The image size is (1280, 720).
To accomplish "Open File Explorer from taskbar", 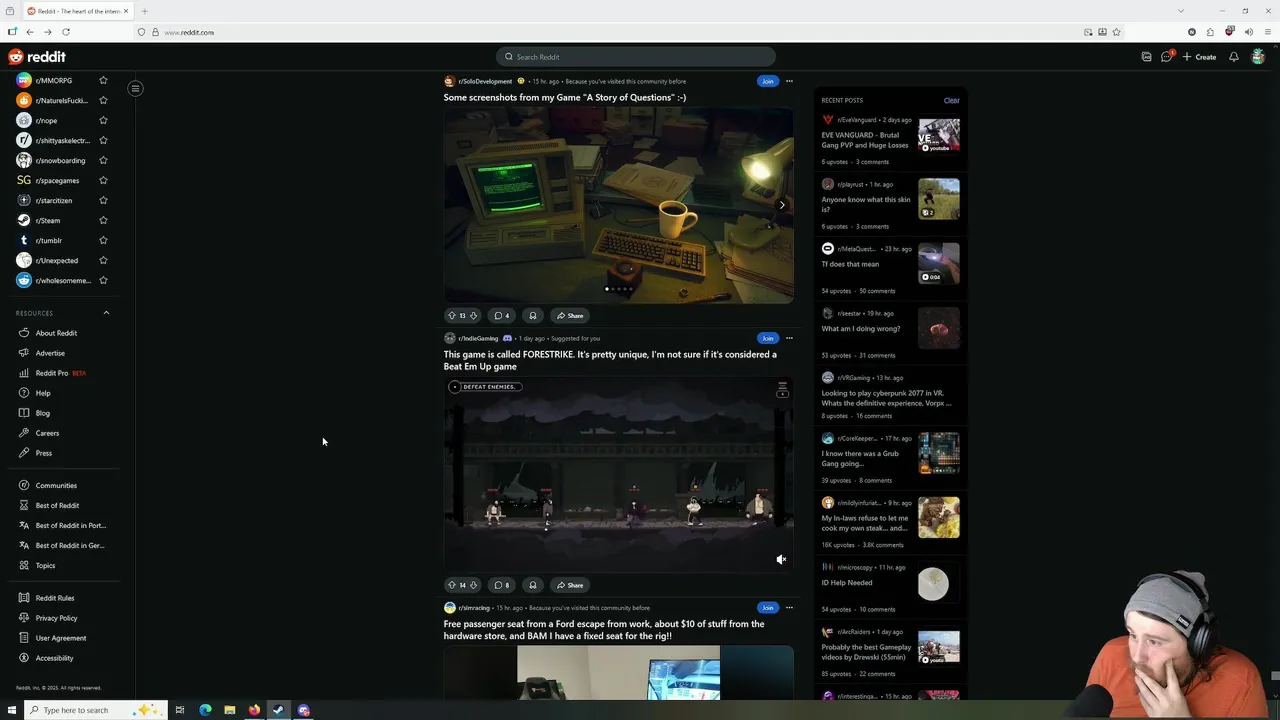I will (229, 710).
